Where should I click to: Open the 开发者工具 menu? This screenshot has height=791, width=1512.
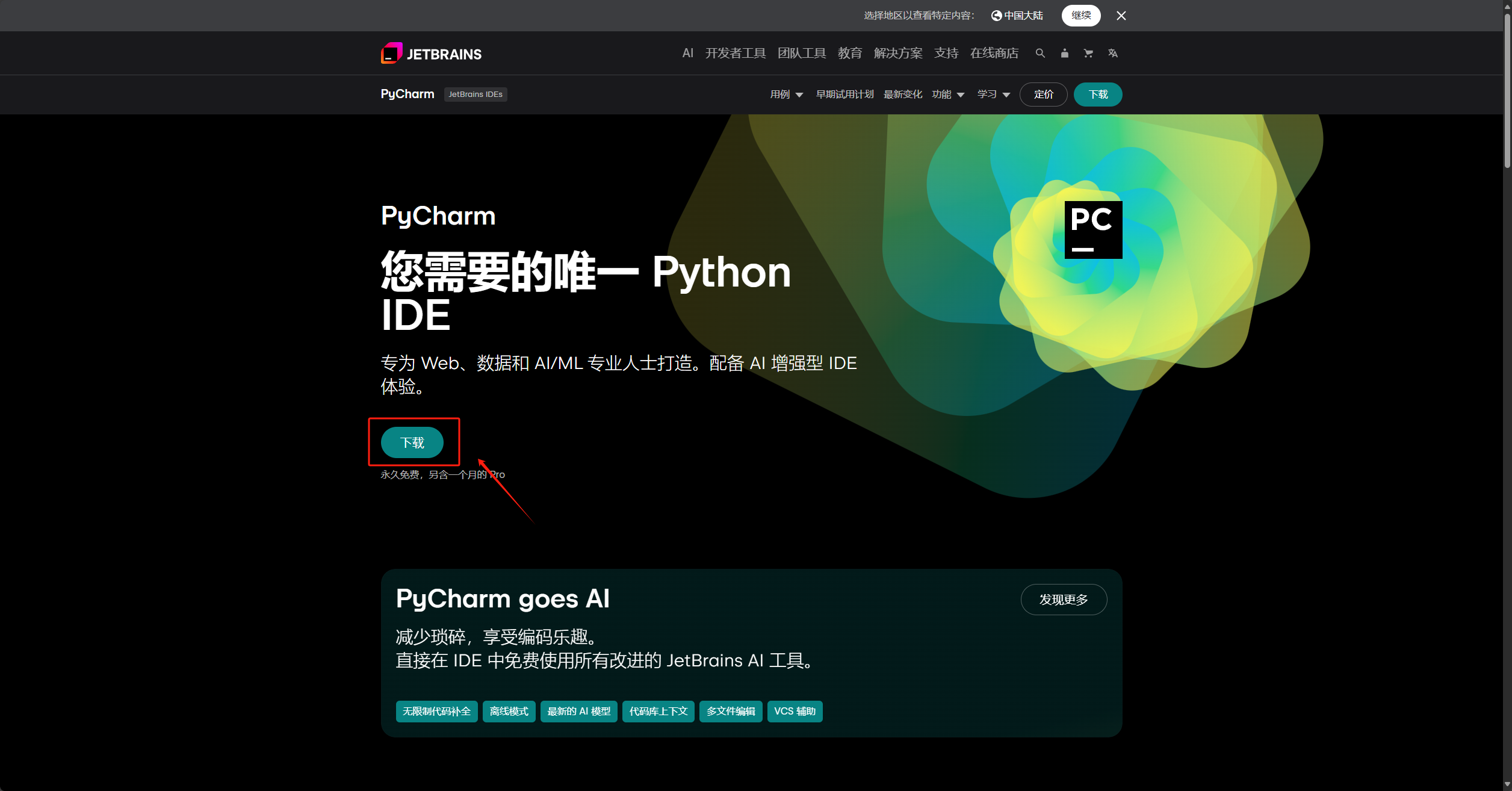pos(735,53)
